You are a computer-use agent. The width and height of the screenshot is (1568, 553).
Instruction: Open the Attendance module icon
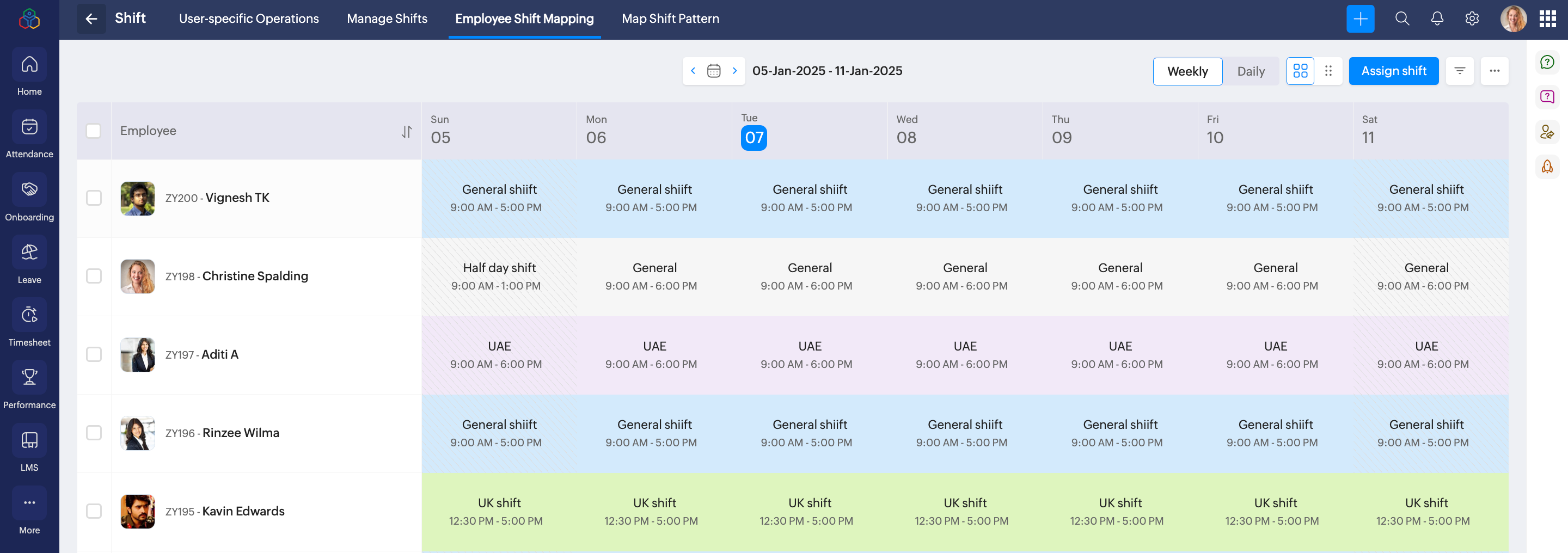point(29,126)
